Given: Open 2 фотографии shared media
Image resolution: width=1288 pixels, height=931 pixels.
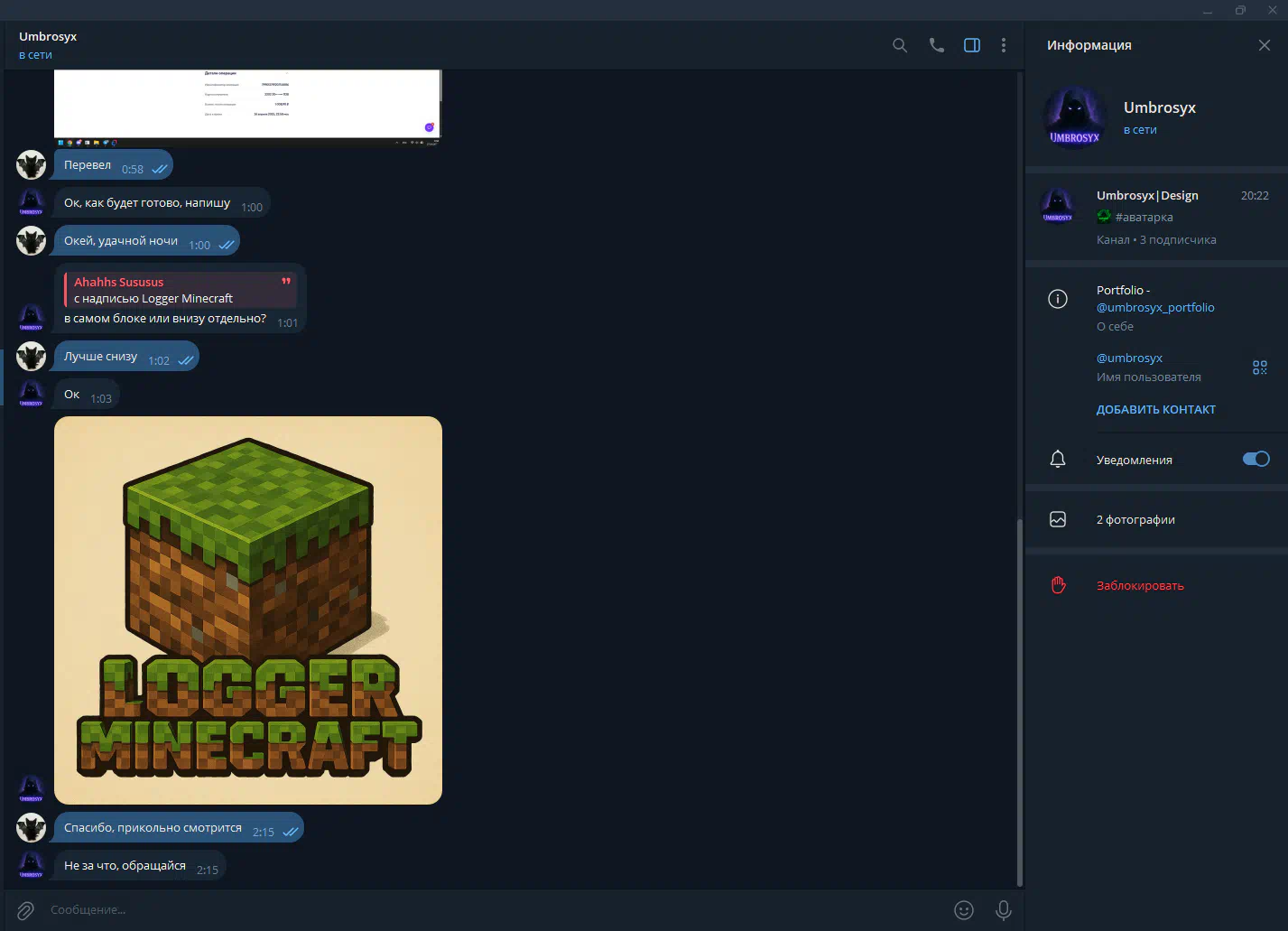Looking at the screenshot, I should pyautogui.click(x=1156, y=519).
